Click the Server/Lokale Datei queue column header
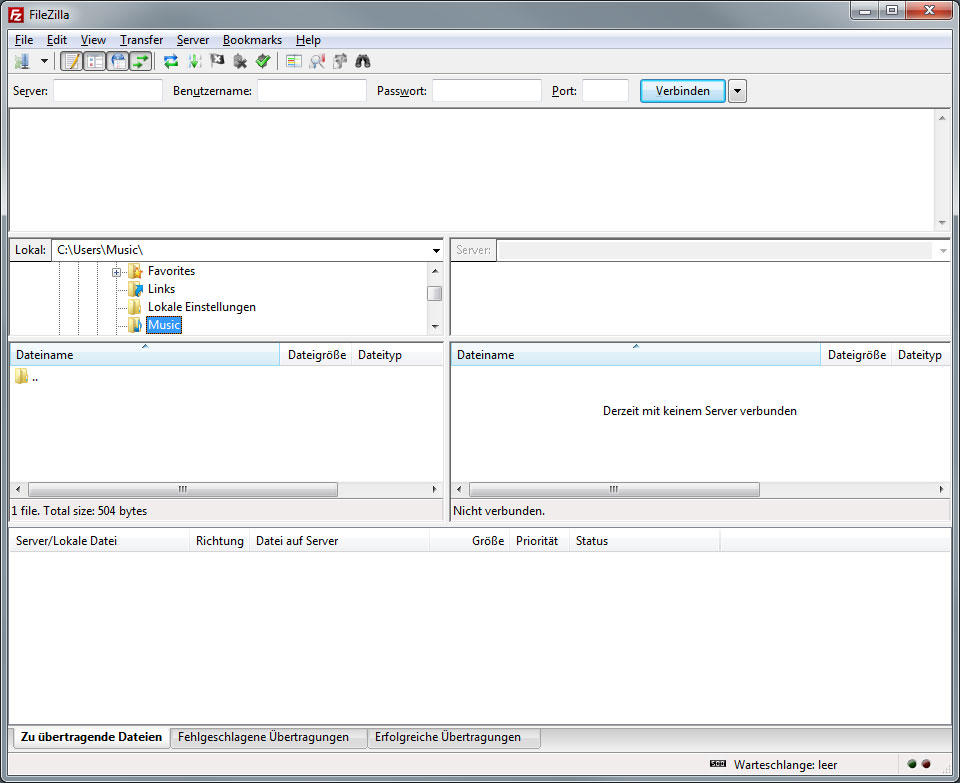 pyautogui.click(x=100, y=541)
